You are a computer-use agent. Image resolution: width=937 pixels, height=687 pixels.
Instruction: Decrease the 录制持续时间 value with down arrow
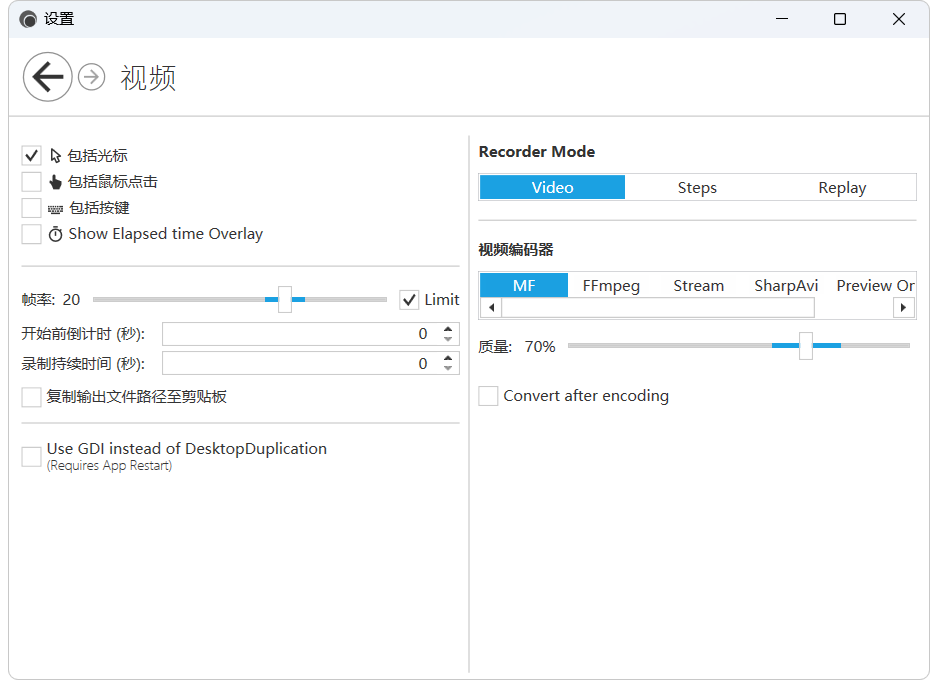tap(448, 369)
